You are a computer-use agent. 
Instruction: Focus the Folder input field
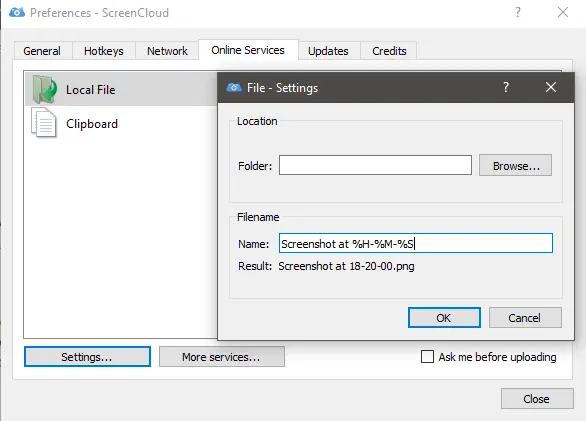pos(375,165)
